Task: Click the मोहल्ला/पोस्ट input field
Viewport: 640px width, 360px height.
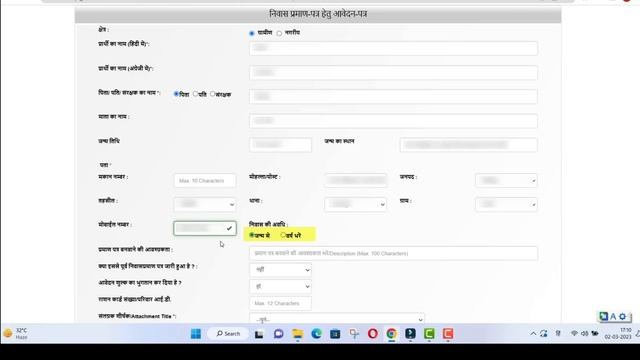Action: point(356,180)
